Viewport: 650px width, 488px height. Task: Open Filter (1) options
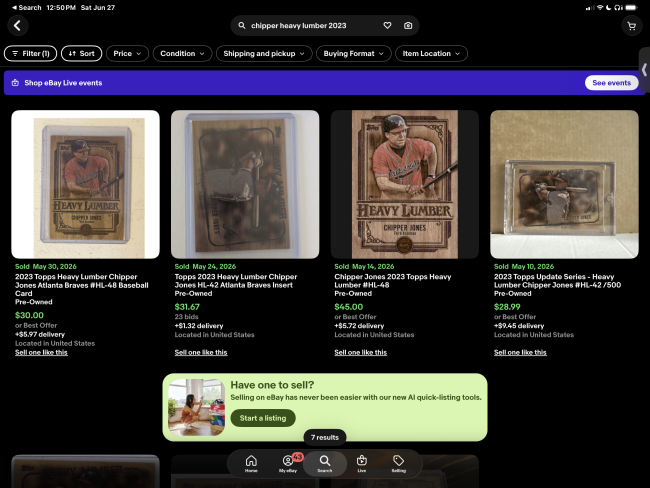30,53
